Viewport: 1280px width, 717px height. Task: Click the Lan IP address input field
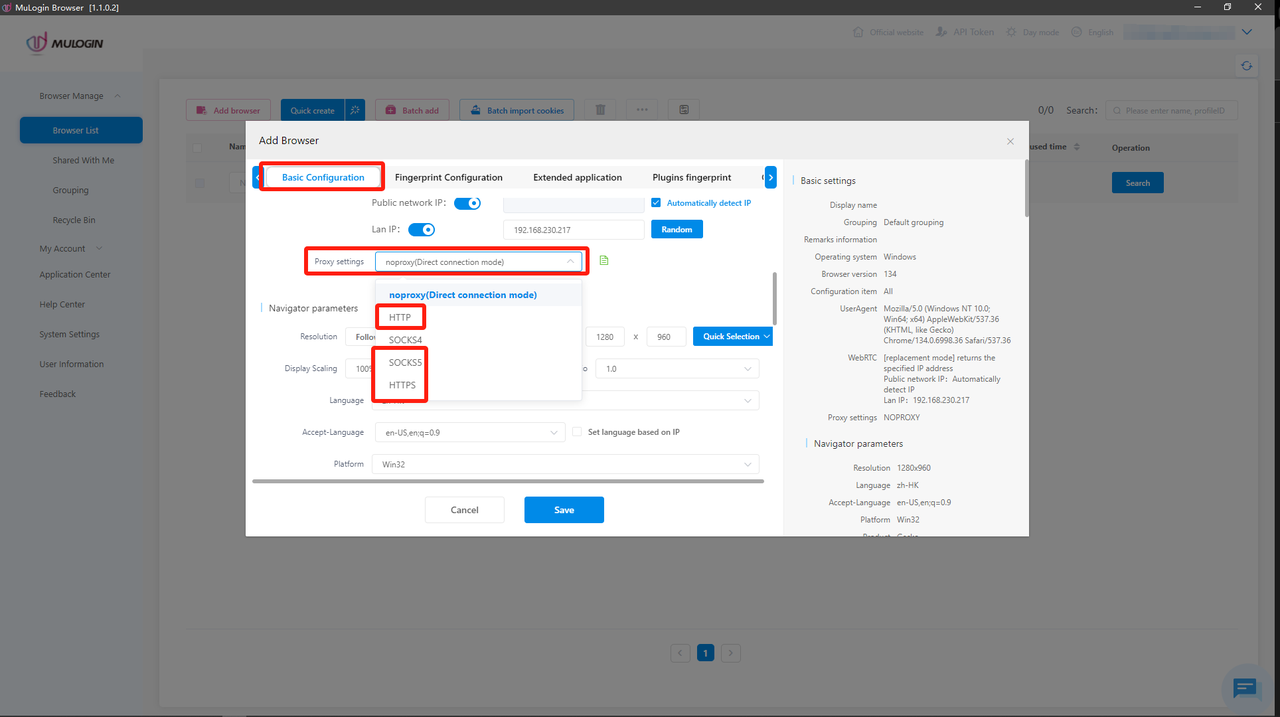(x=573, y=230)
